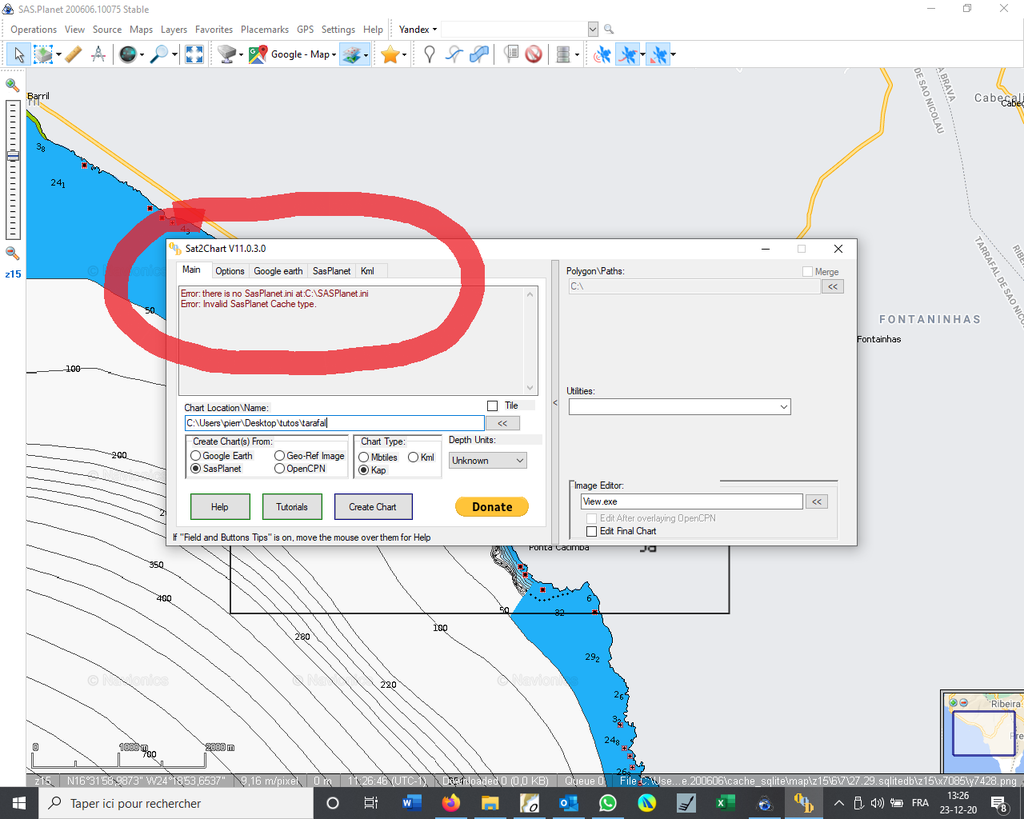
Task: Browse for chart location with << button
Action: [x=502, y=423]
